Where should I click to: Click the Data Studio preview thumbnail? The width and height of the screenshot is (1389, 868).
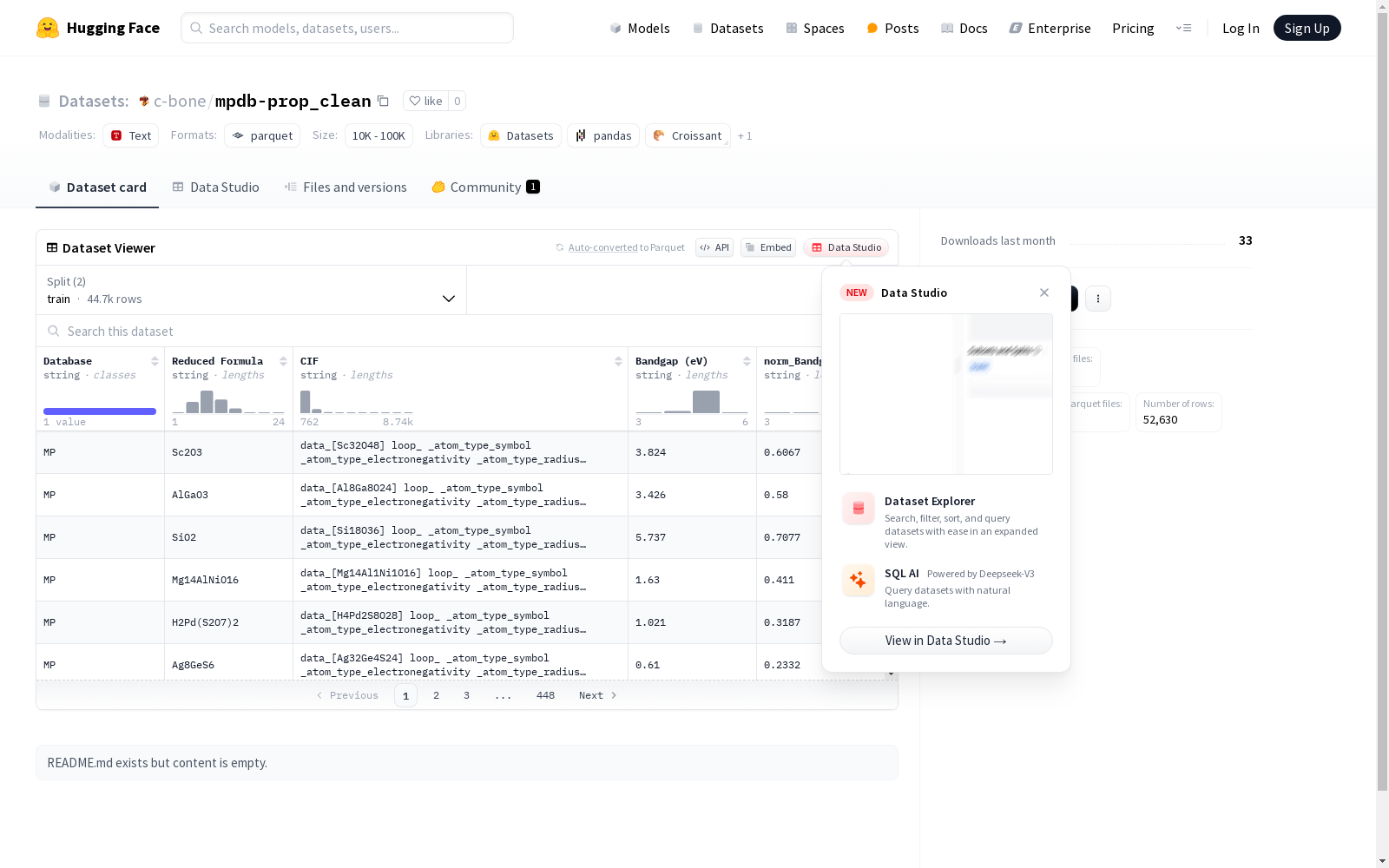946,394
